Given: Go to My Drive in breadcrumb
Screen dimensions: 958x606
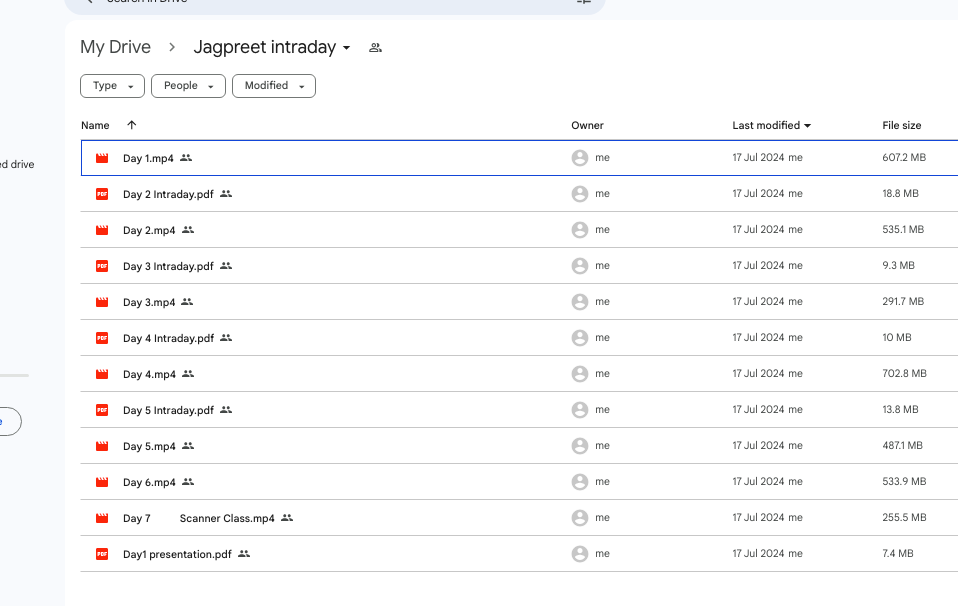Looking at the screenshot, I should pyautogui.click(x=115, y=47).
